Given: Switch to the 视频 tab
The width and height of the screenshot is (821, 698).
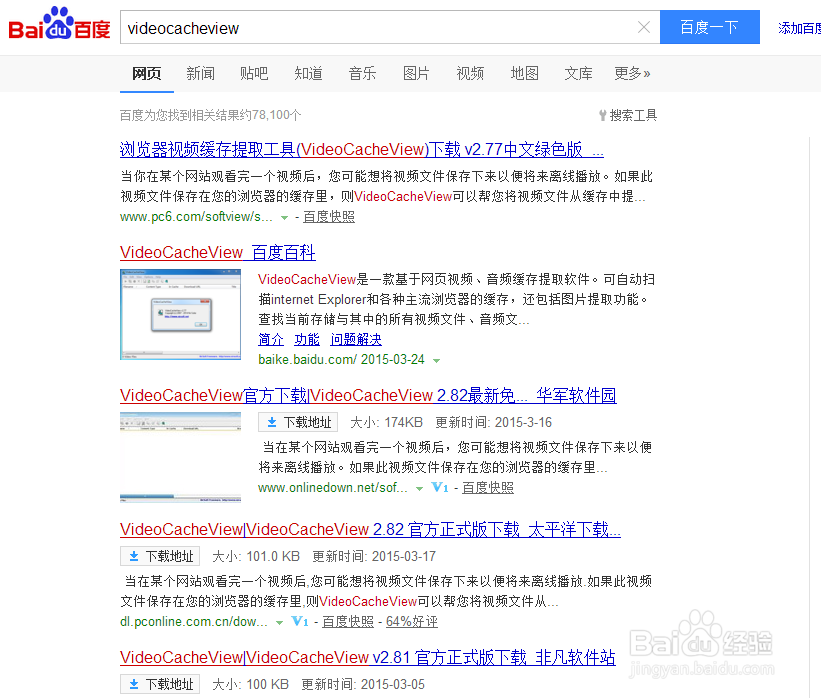Looking at the screenshot, I should [470, 73].
